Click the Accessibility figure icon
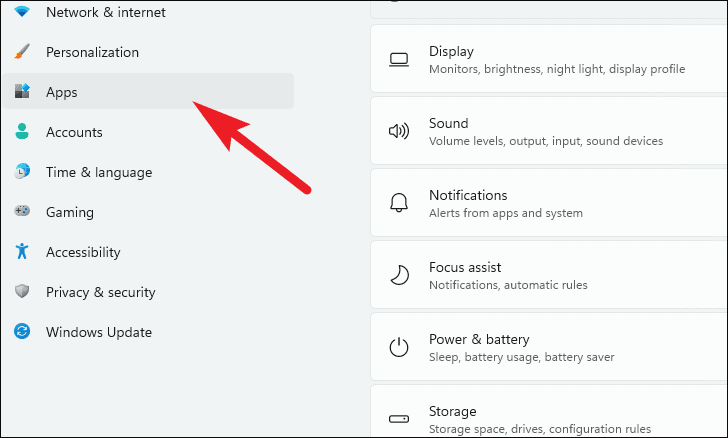This screenshot has height=438, width=728. click(x=22, y=251)
